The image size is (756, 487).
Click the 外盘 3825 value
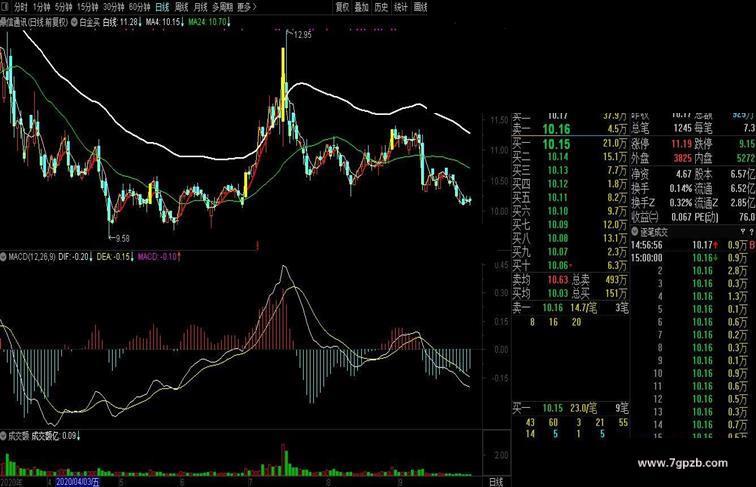pos(682,158)
